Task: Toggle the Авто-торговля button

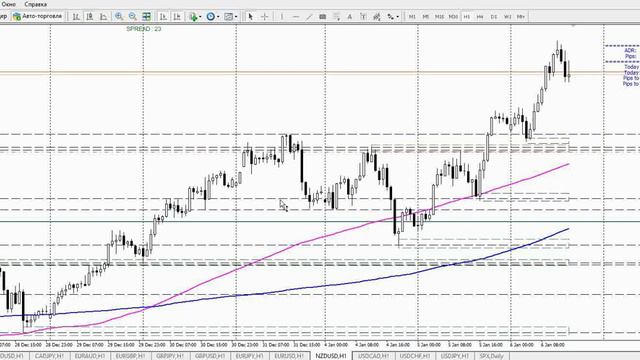Action: [38, 16]
